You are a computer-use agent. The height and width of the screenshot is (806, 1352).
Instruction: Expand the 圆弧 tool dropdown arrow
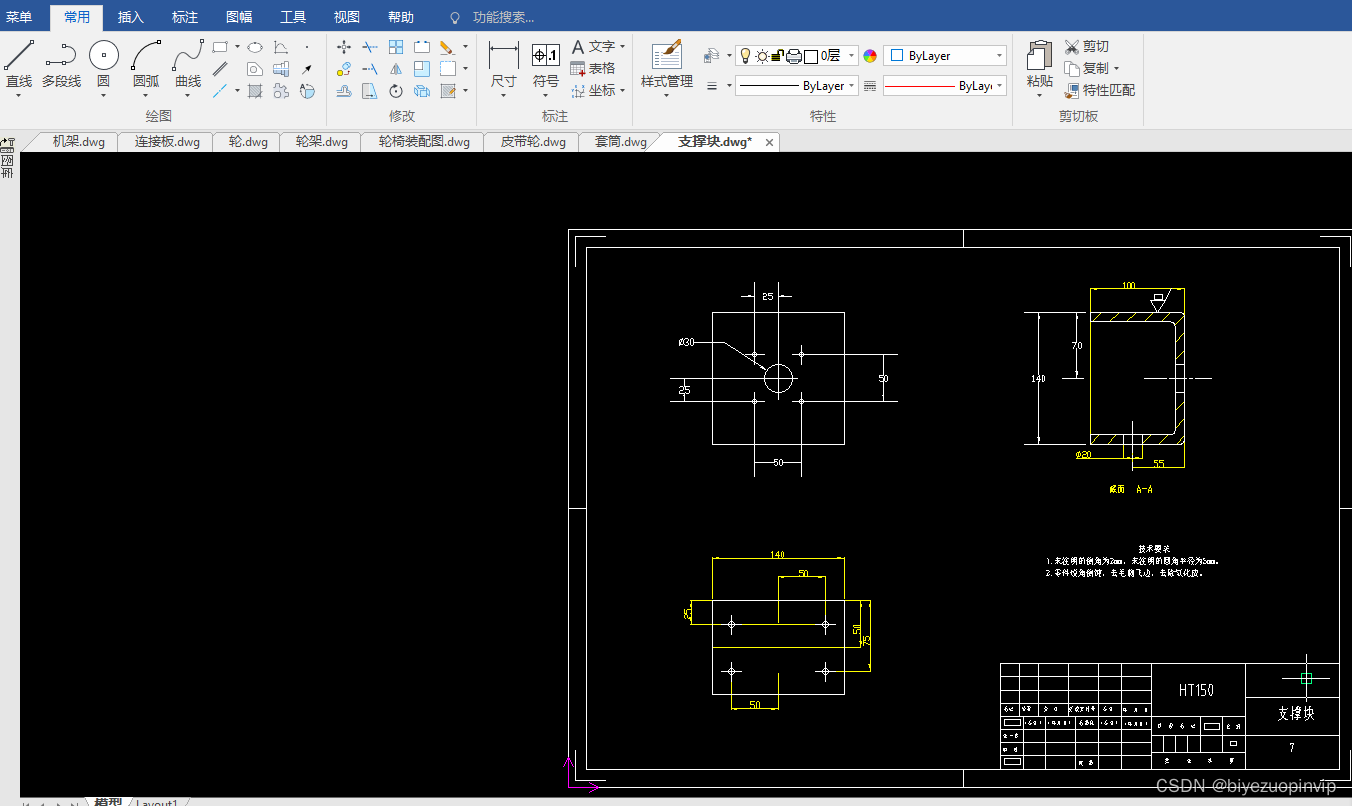click(x=146, y=96)
